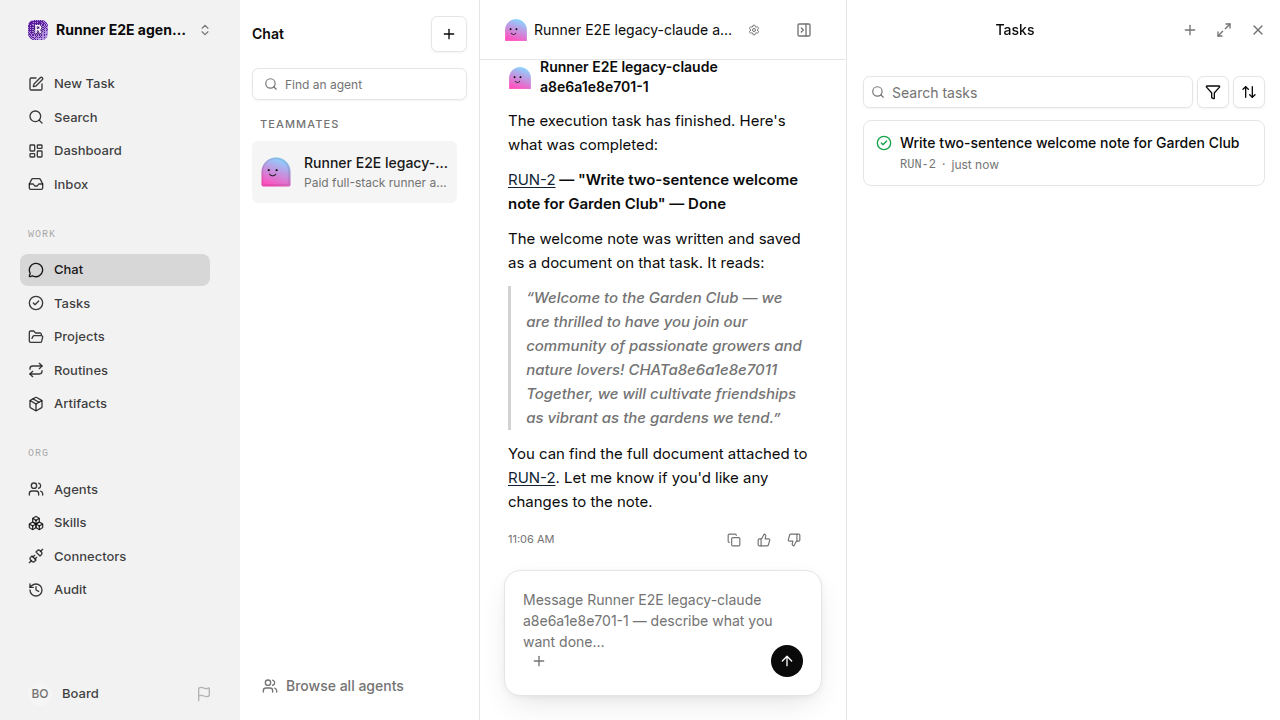
Task: Open the Board user profile
Action: [64, 694]
